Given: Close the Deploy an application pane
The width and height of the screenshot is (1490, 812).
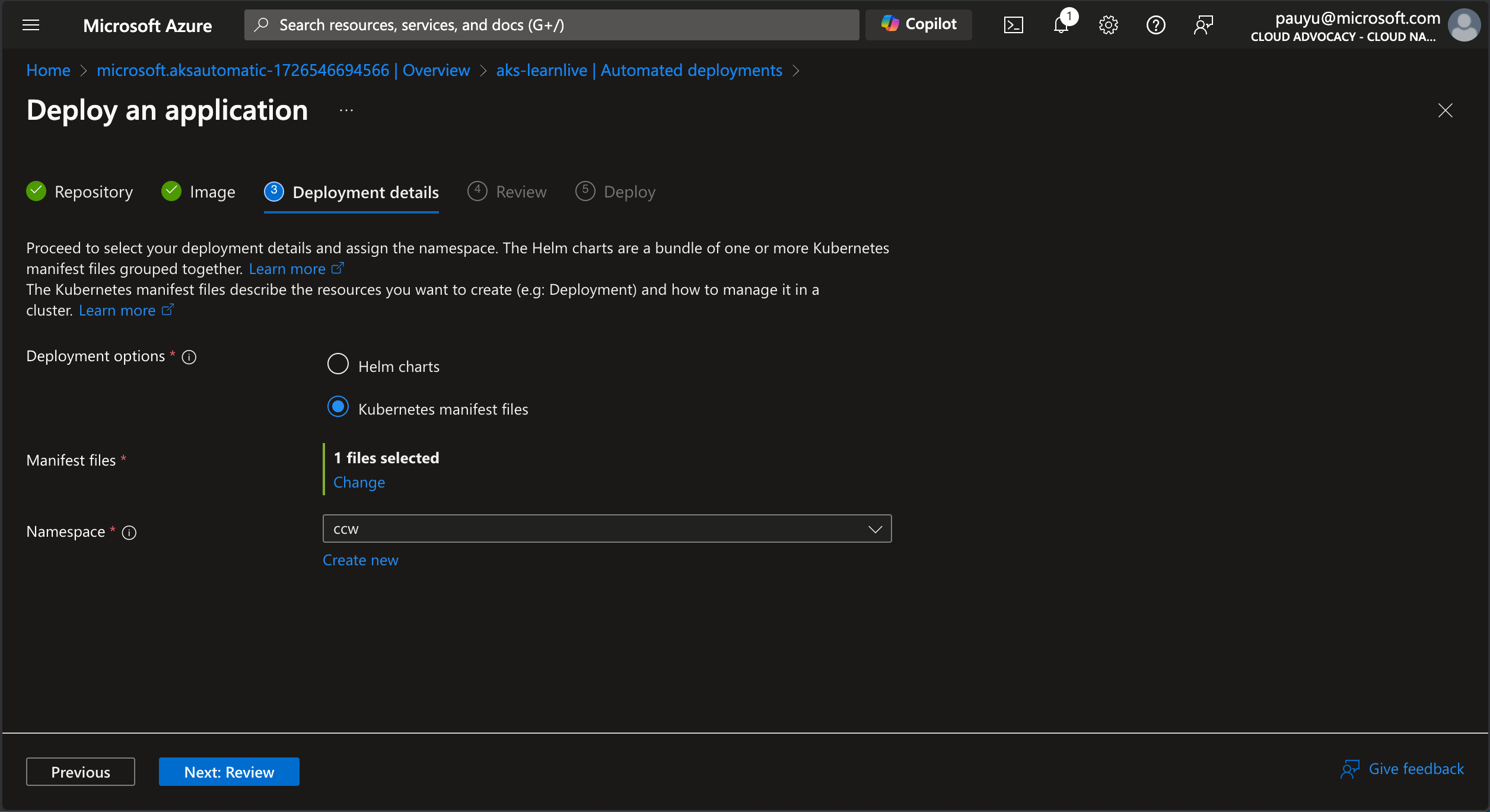Looking at the screenshot, I should click(1445, 110).
